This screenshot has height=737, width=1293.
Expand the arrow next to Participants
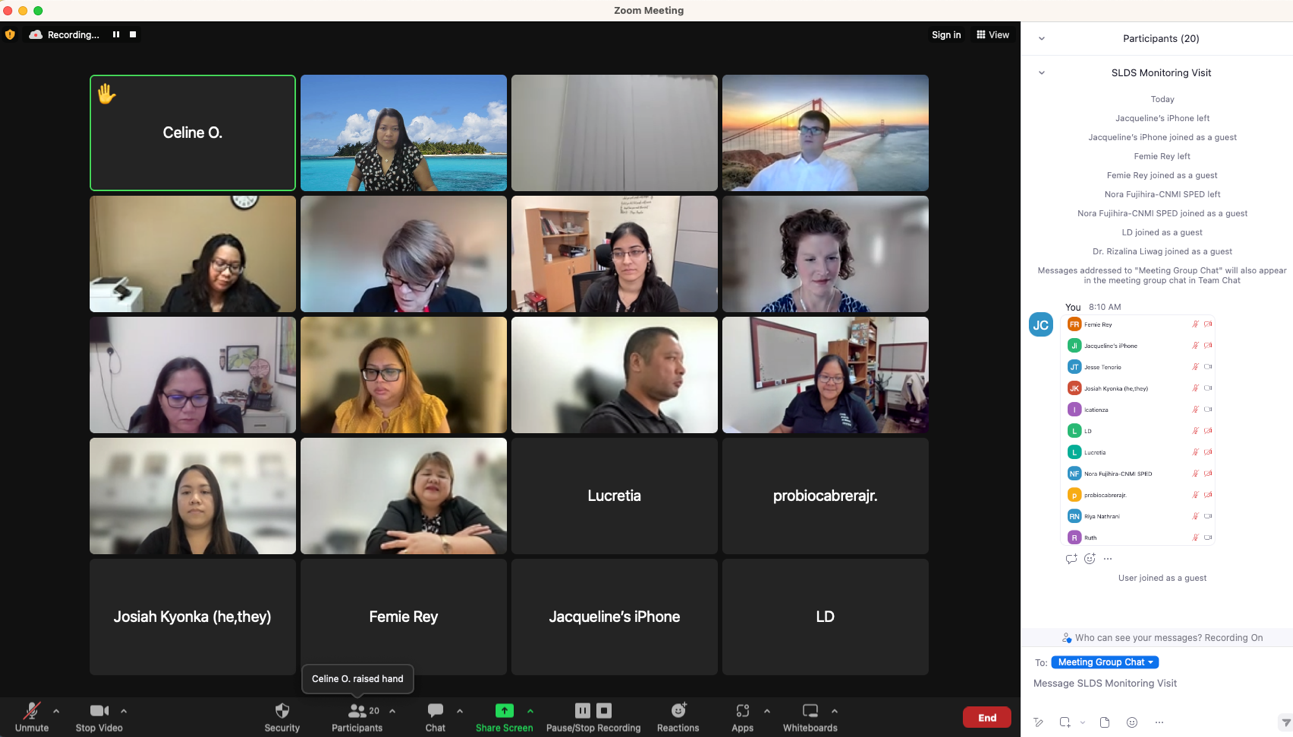pos(392,711)
